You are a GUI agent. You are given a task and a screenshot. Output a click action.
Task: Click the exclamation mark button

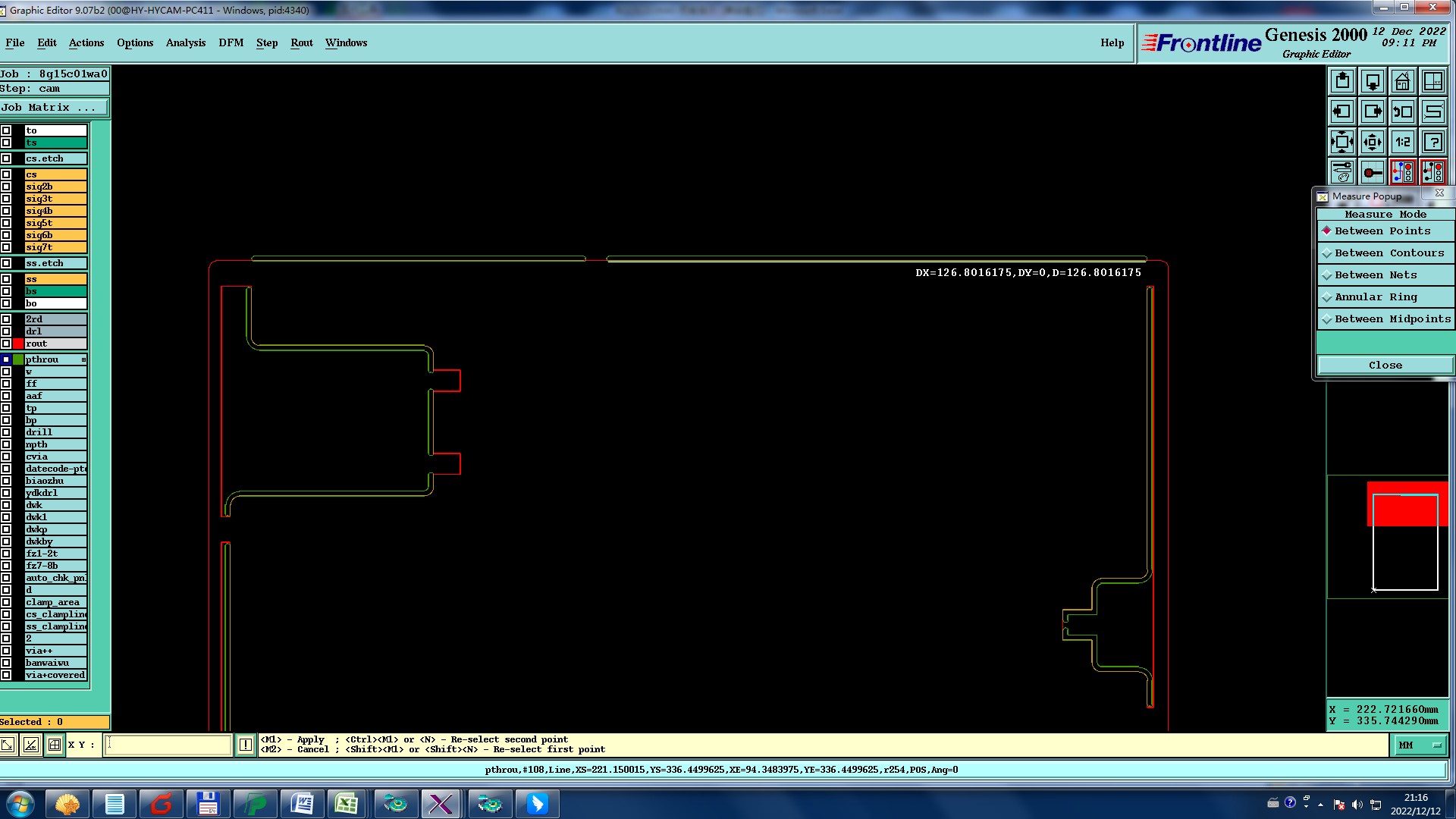point(246,745)
